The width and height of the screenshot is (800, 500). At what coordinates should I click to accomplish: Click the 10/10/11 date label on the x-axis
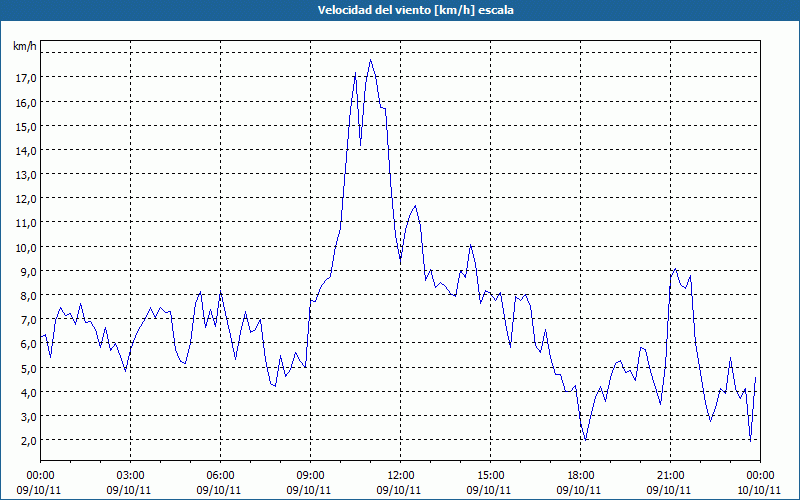[759, 490]
